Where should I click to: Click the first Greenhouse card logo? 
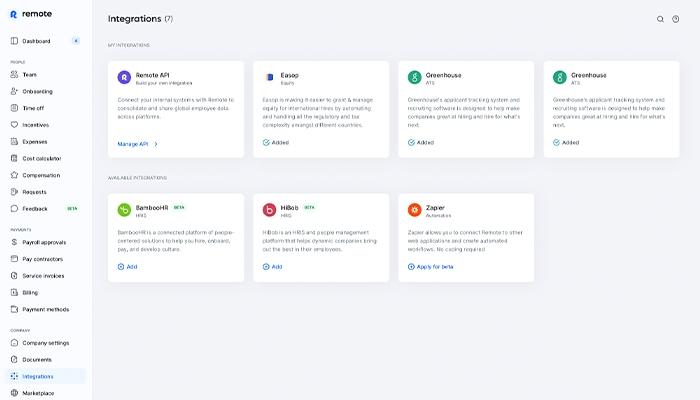414,77
